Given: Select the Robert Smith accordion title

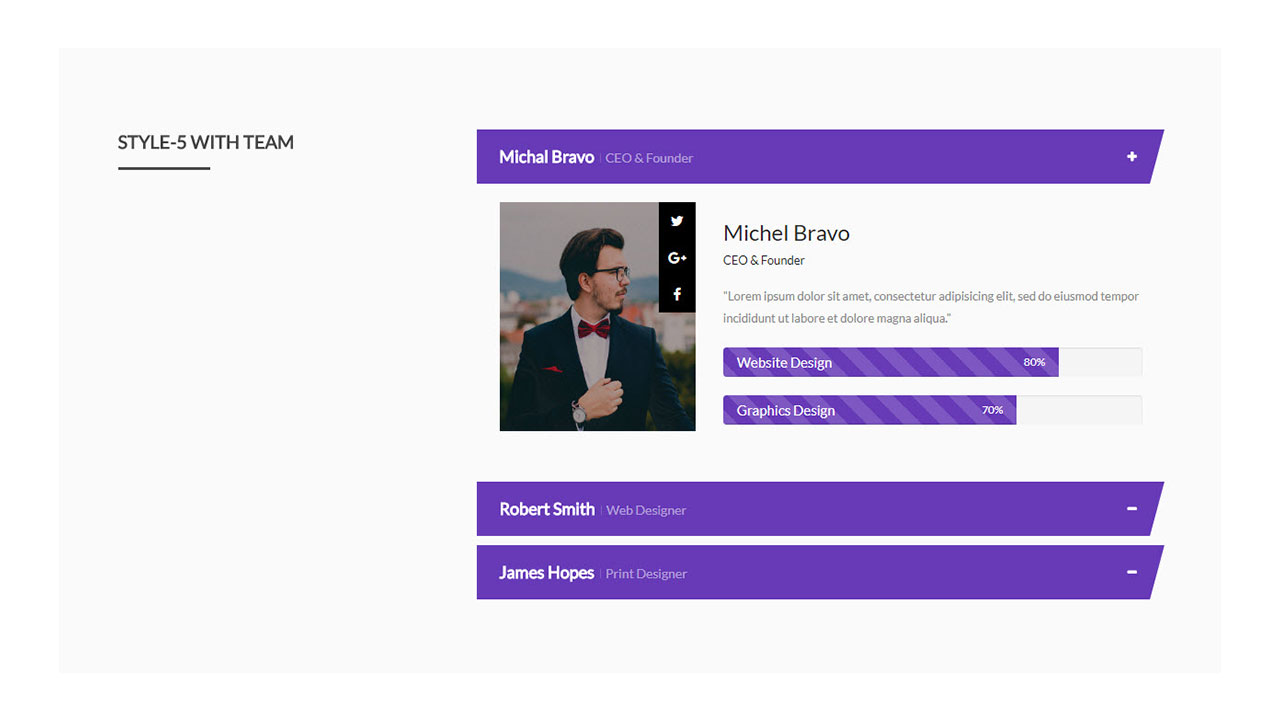Looking at the screenshot, I should (x=547, y=509).
